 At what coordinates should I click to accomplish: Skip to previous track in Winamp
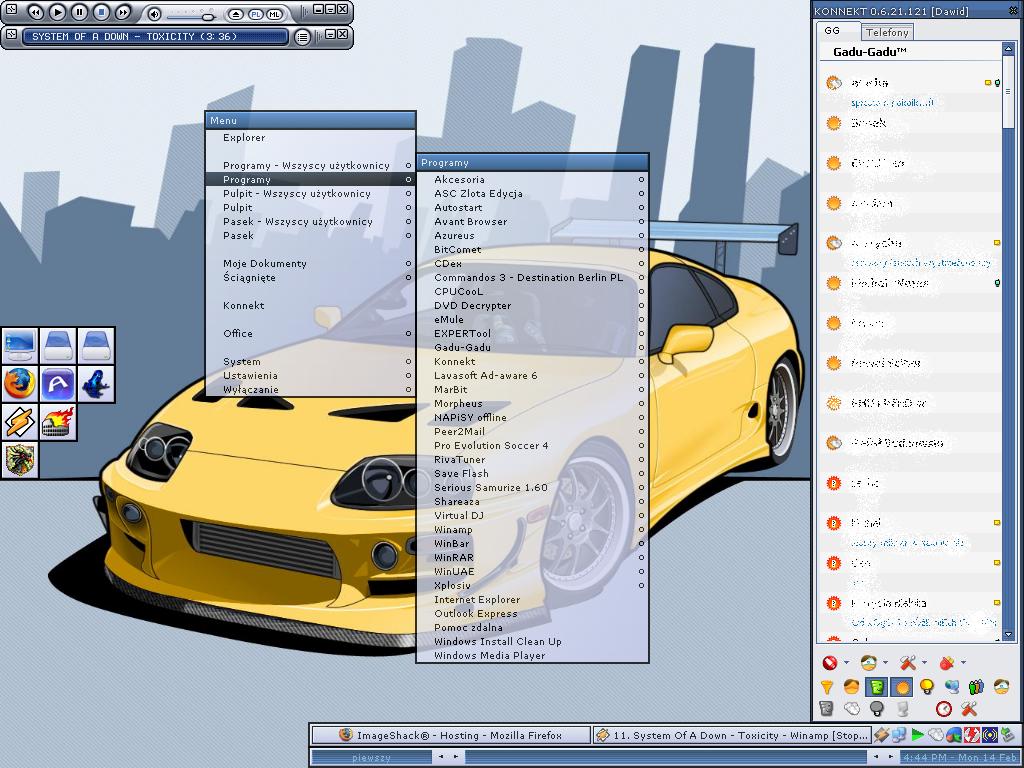tap(36, 12)
